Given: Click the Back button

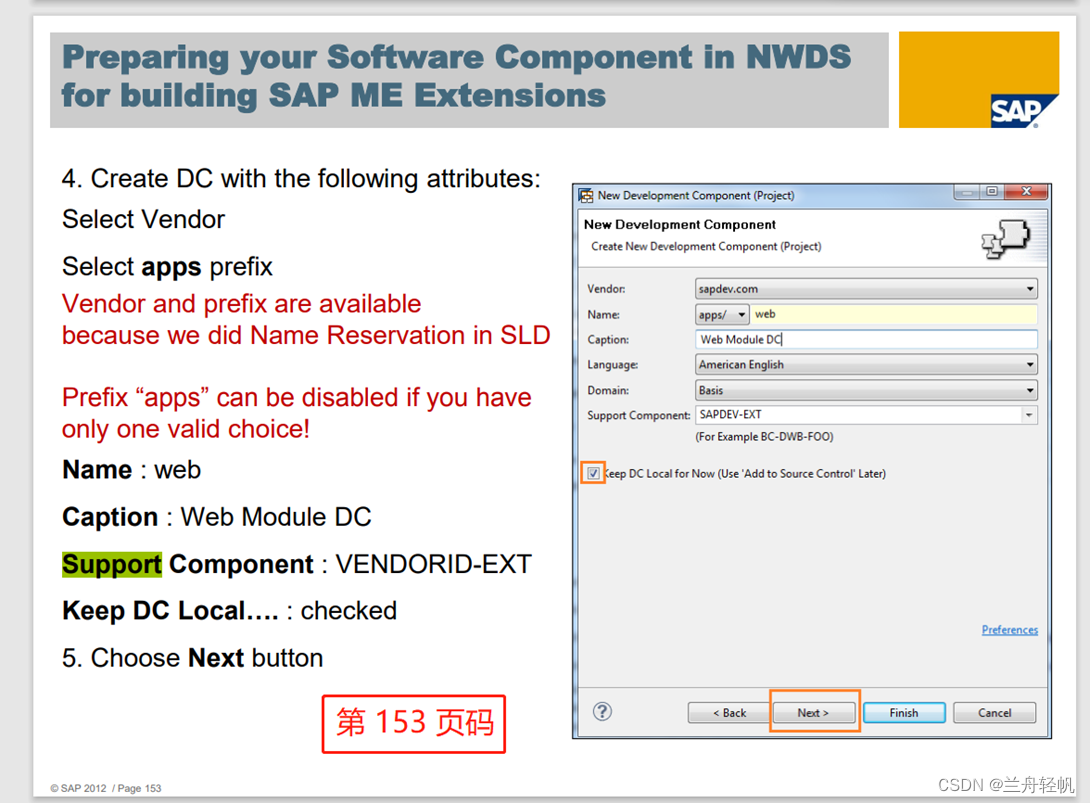Looking at the screenshot, I should click(x=728, y=712).
